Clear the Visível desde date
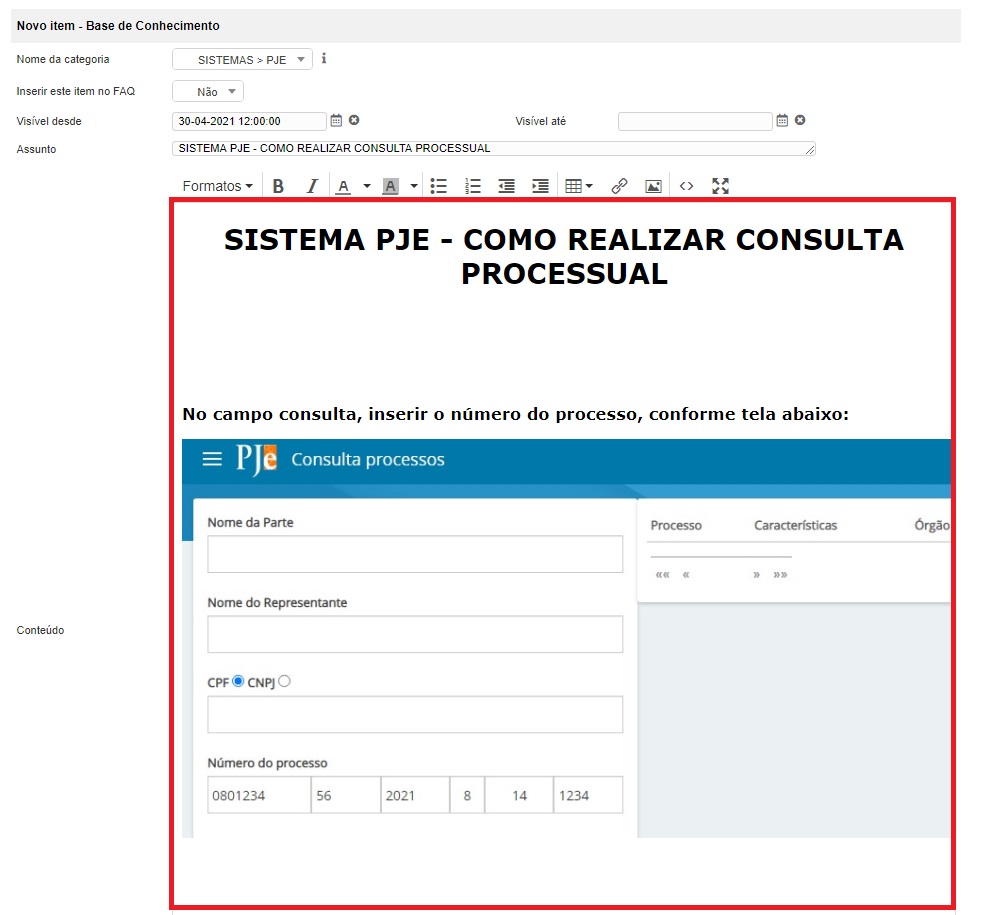The width and height of the screenshot is (987, 915). pos(354,120)
